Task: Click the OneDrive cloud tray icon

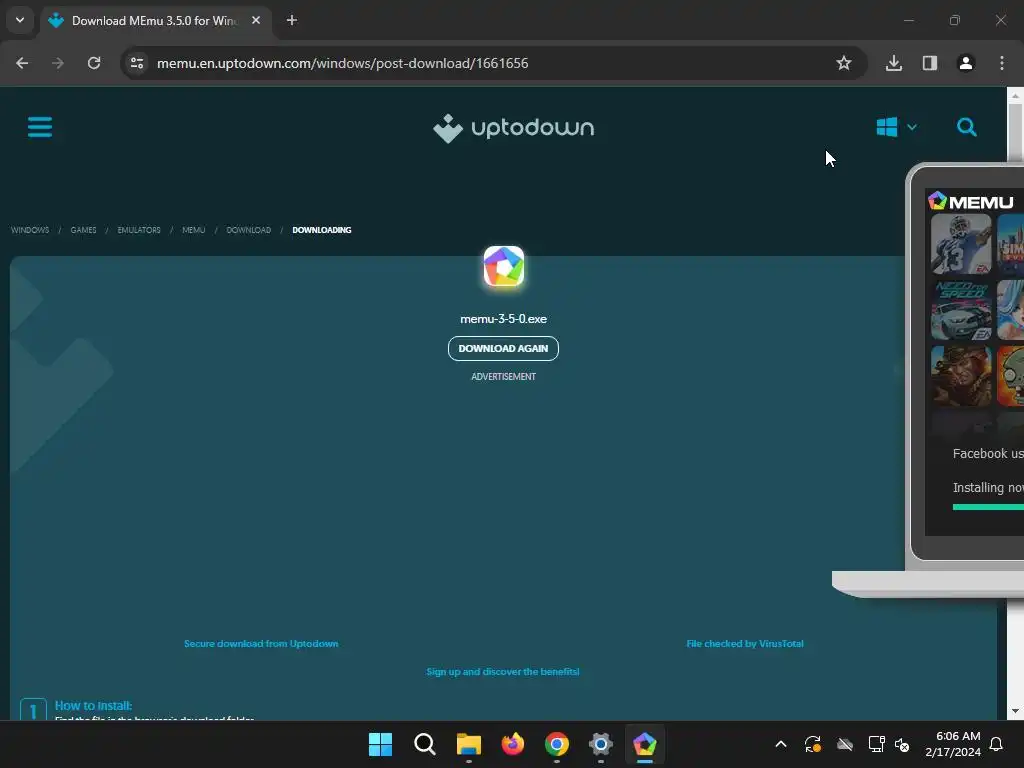Action: [845, 744]
